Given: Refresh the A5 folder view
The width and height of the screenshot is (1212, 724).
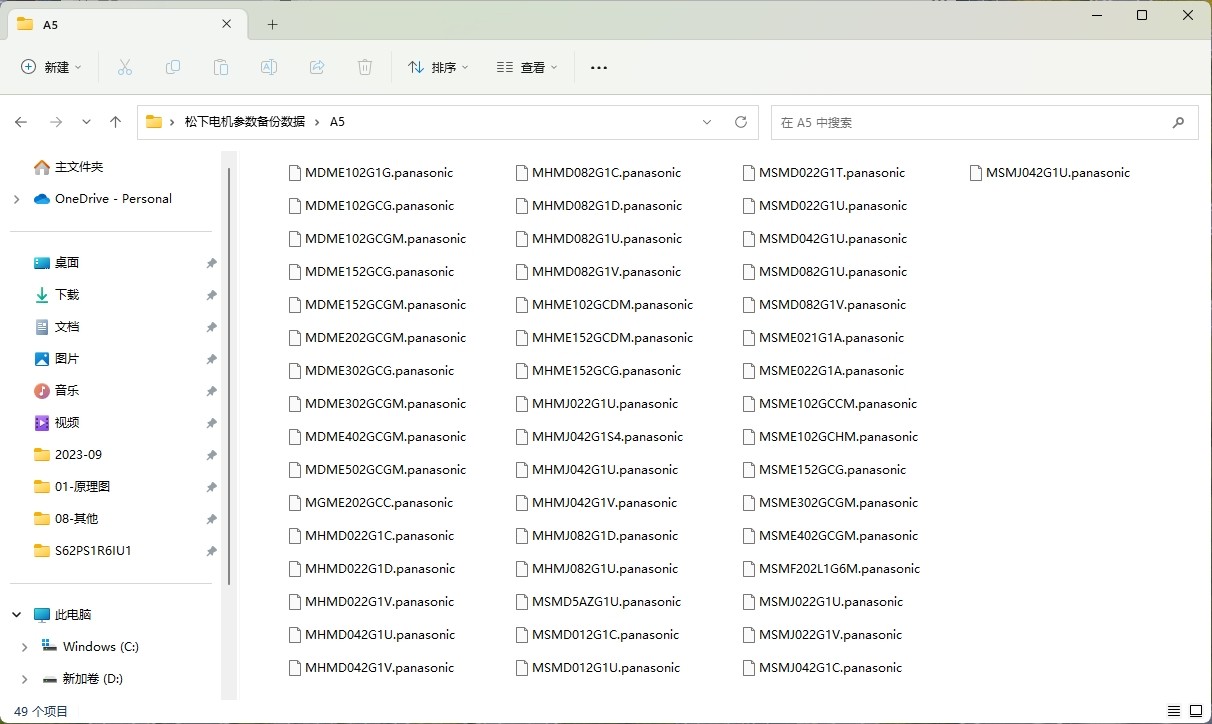Looking at the screenshot, I should 741,122.
